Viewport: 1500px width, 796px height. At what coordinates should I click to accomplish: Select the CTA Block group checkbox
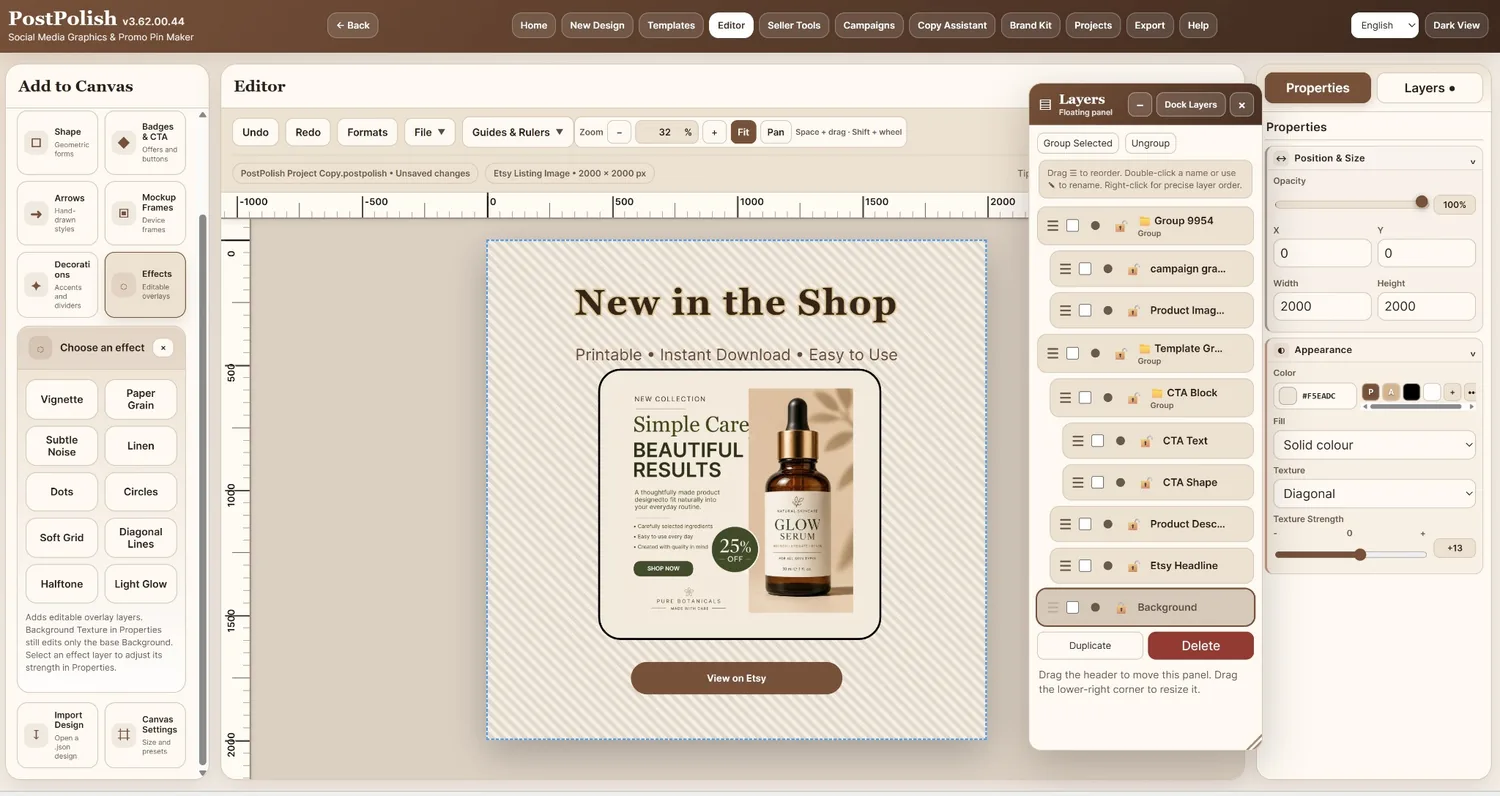click(x=1085, y=398)
